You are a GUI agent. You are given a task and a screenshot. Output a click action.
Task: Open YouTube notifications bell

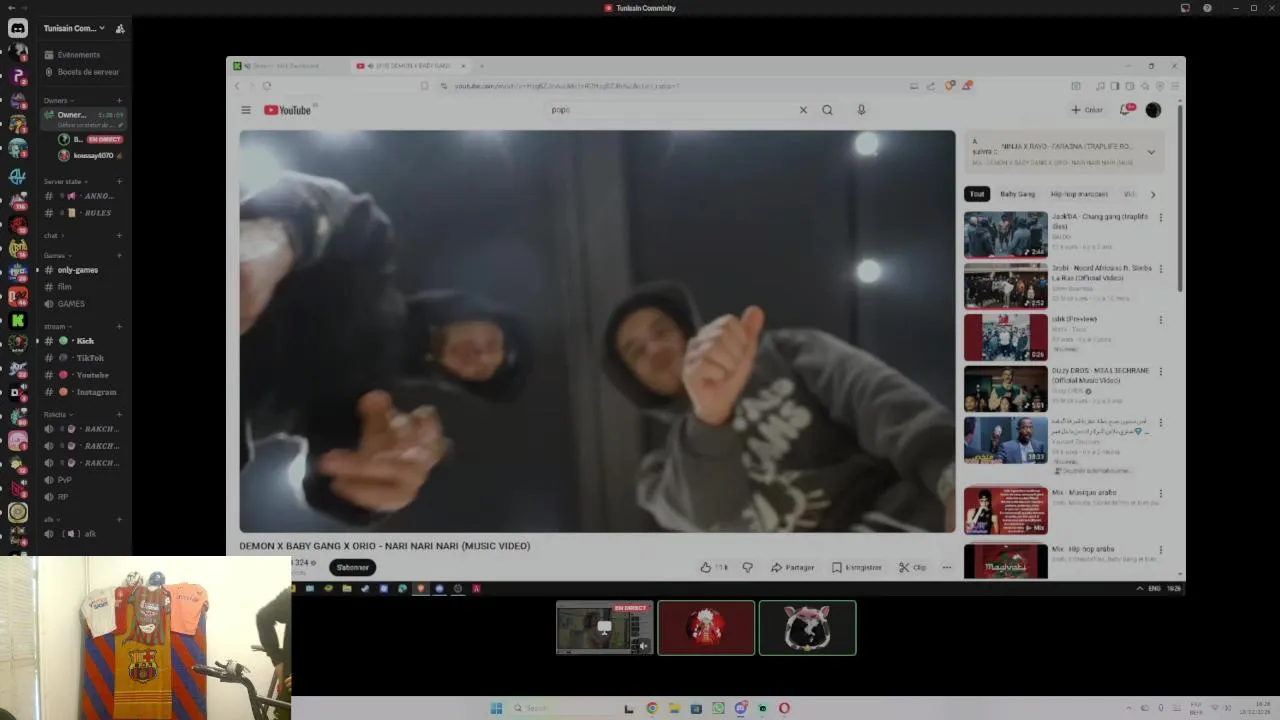1125,110
